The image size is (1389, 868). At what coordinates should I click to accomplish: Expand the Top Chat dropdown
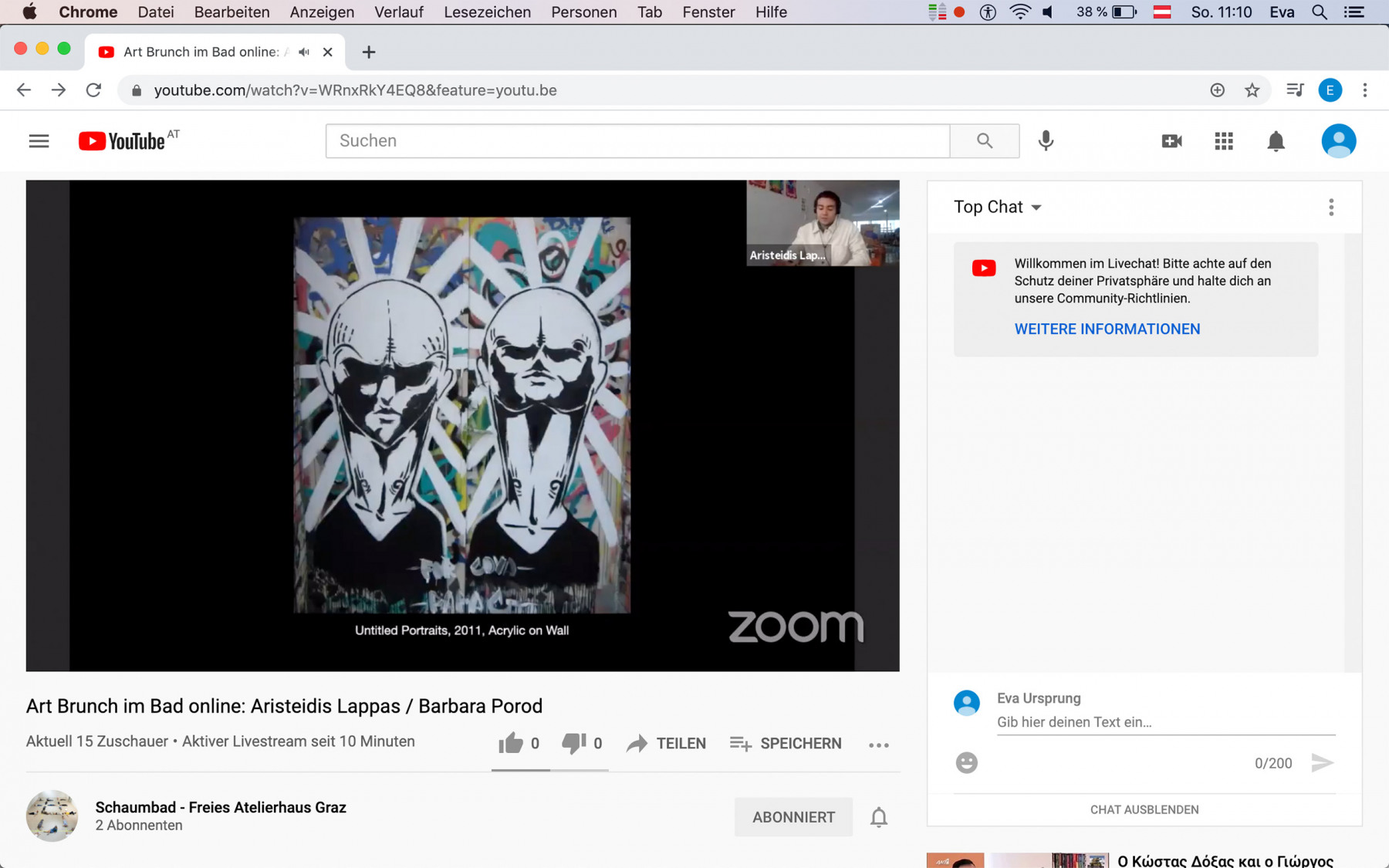tap(997, 207)
